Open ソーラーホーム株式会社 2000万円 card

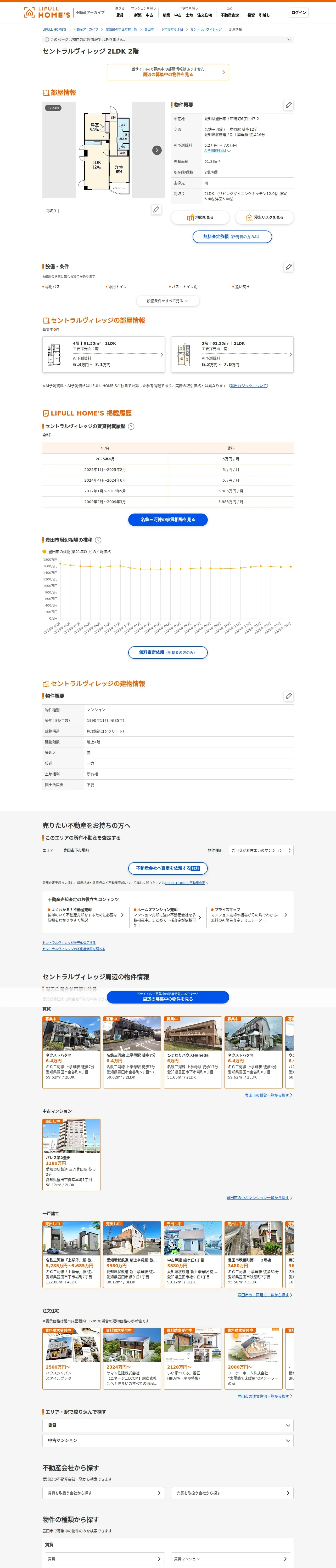pos(253,1359)
